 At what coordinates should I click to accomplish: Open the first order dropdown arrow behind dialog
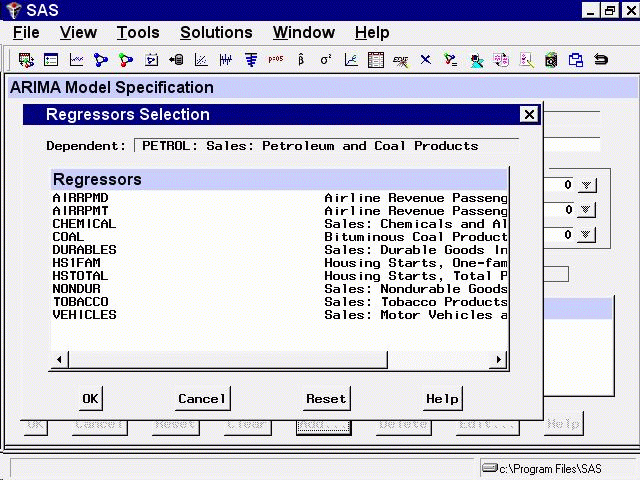pyautogui.click(x=587, y=185)
